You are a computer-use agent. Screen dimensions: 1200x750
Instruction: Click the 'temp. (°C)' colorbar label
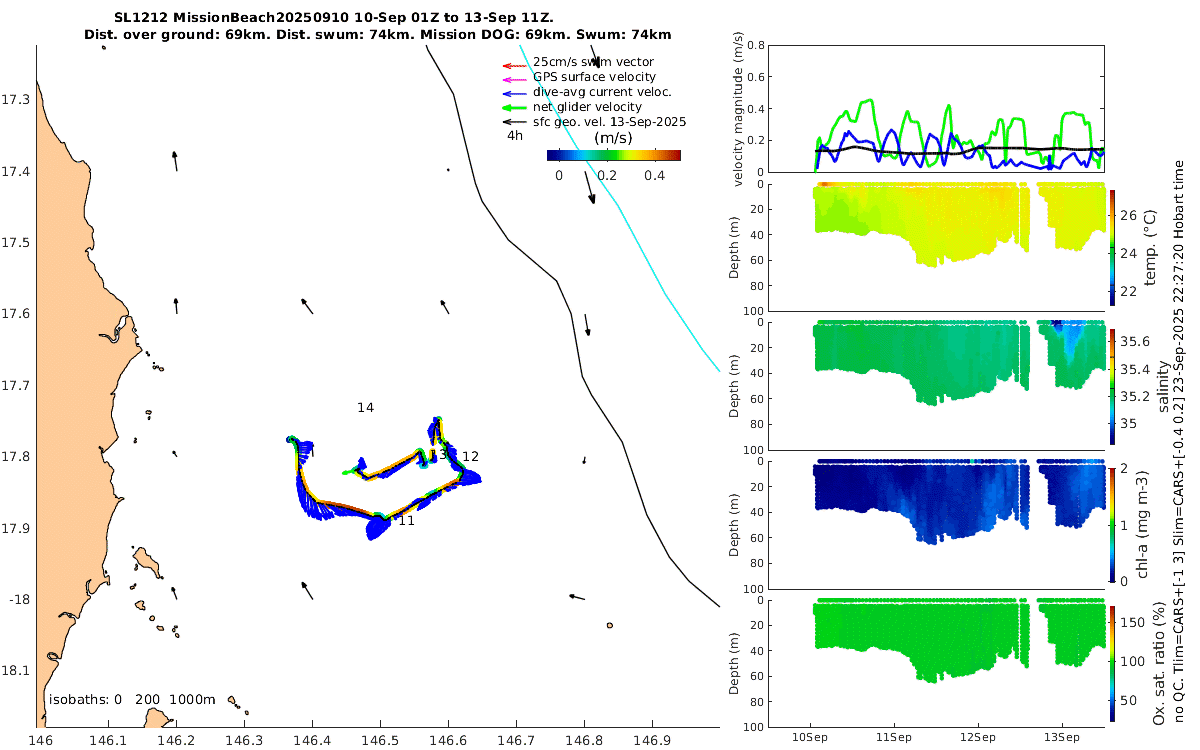pos(1150,246)
